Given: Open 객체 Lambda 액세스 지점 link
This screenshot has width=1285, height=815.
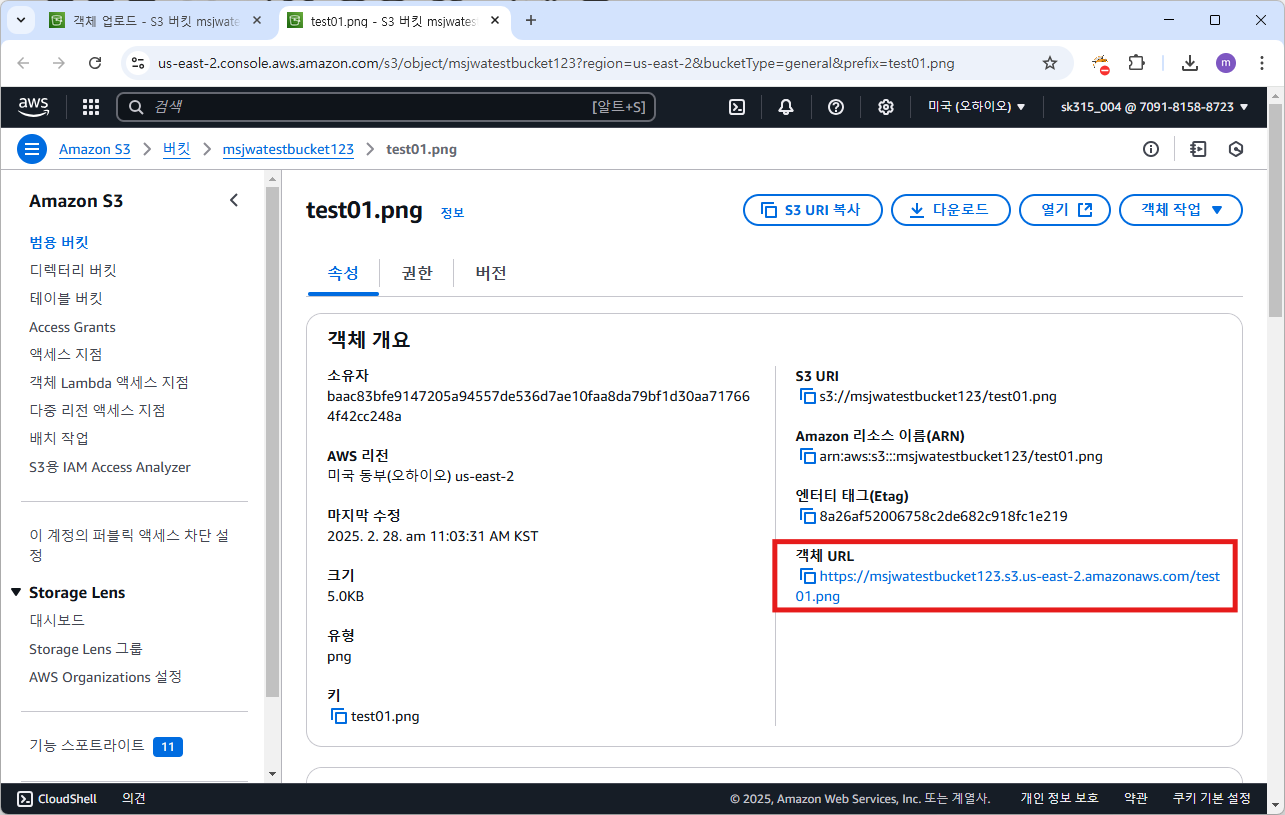Looking at the screenshot, I should pos(109,382).
